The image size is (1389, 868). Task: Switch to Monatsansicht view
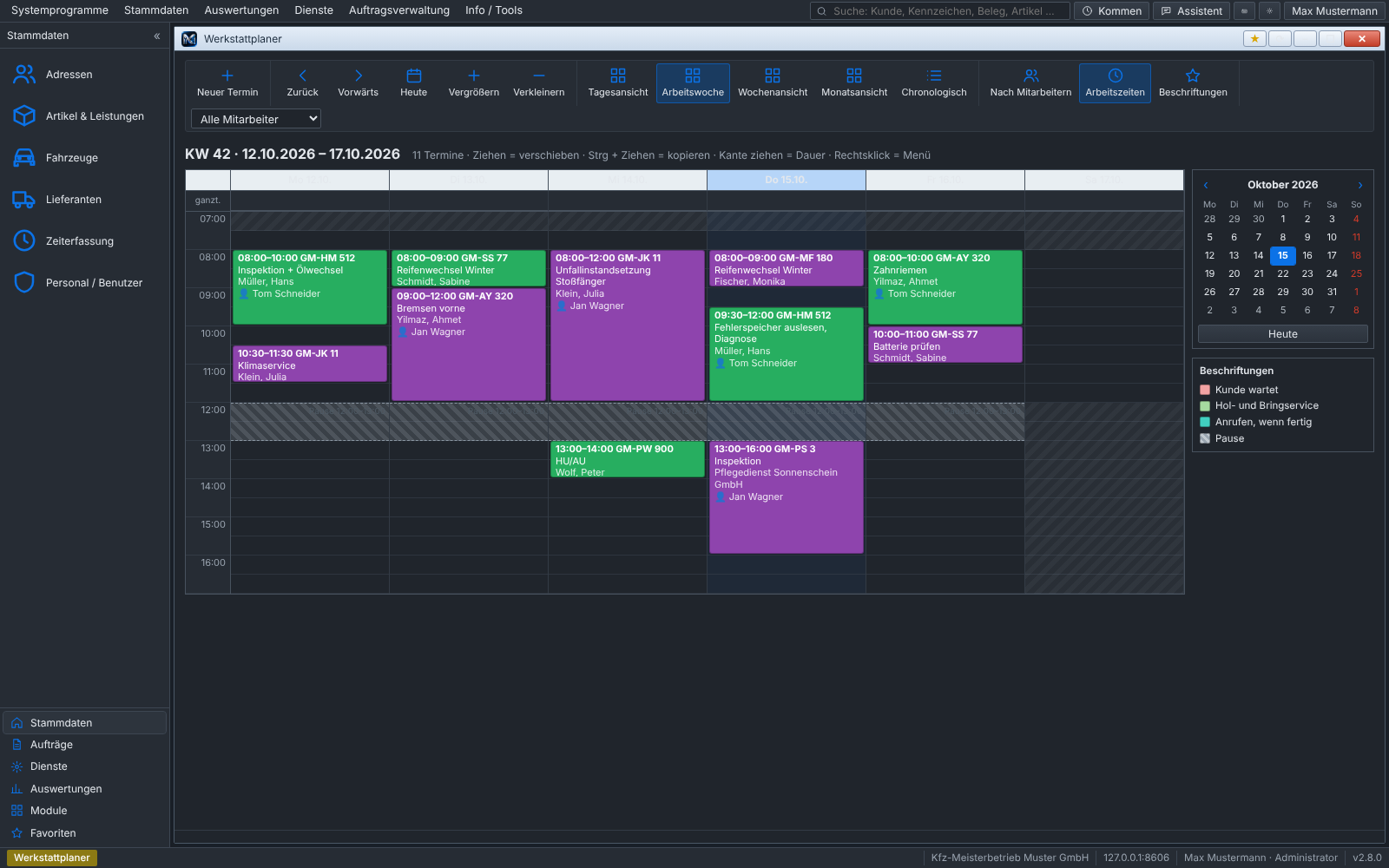click(854, 83)
